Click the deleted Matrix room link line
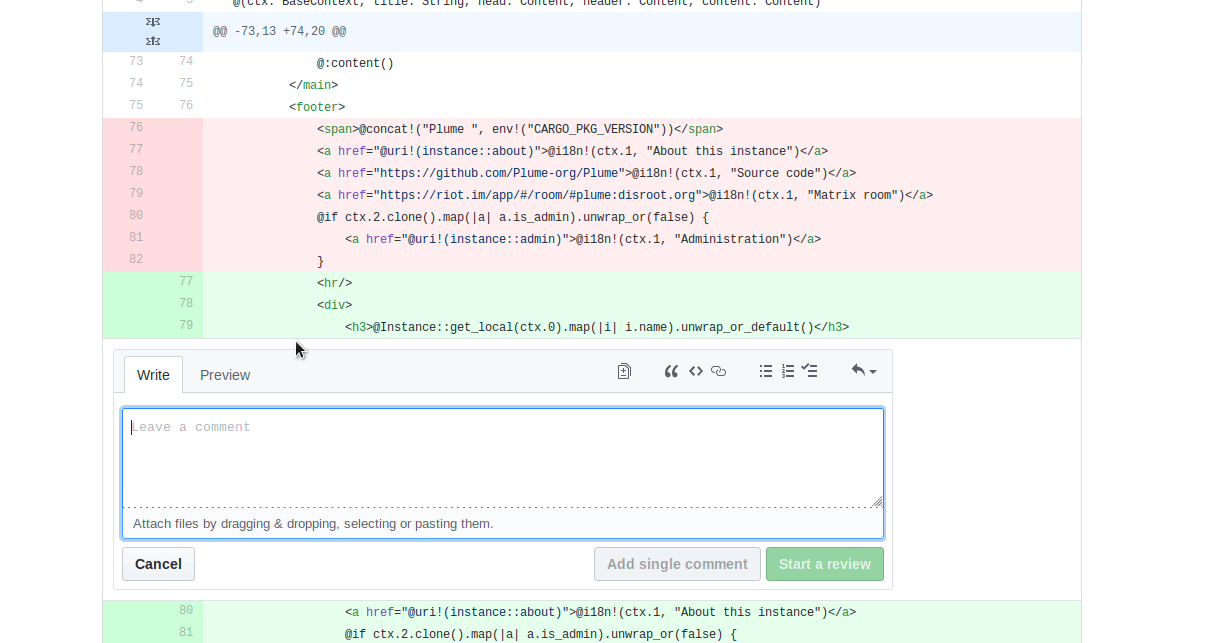This screenshot has height=643, width=1224. click(x=642, y=195)
